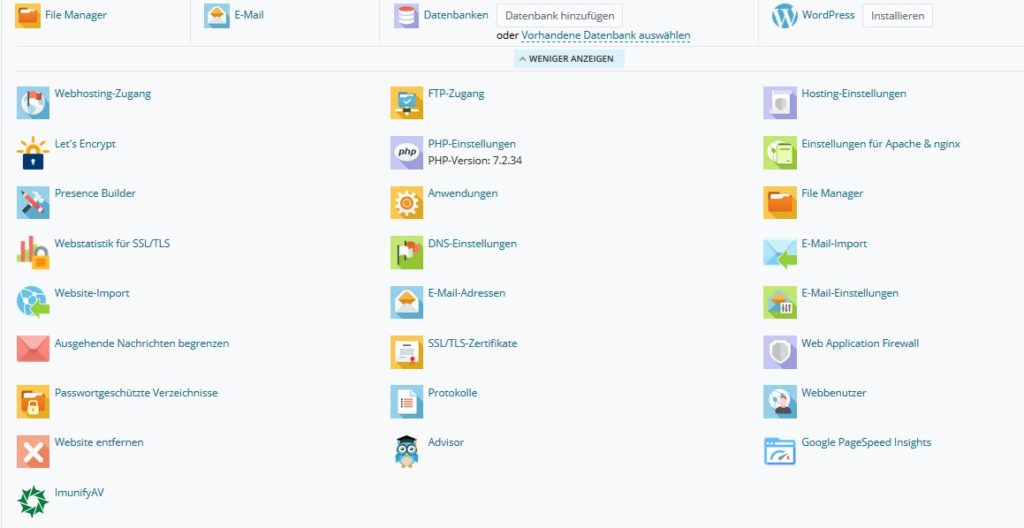Open the PHP-Einstellungen php icon
The height and width of the screenshot is (528, 1024).
coord(407,153)
